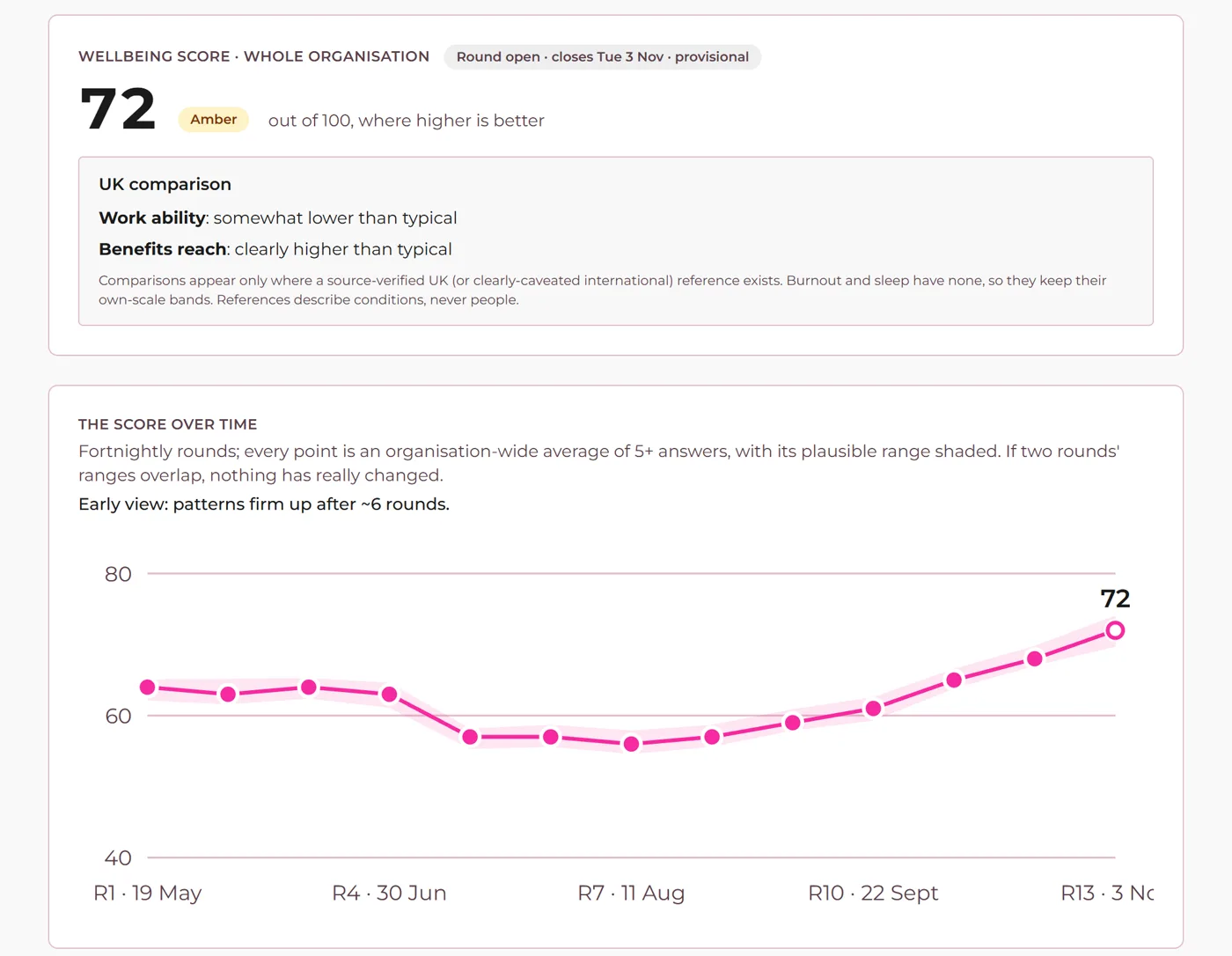Screen dimensions: 1232x956
Task: Select the hollow provisional R13 data point
Action: point(1115,630)
